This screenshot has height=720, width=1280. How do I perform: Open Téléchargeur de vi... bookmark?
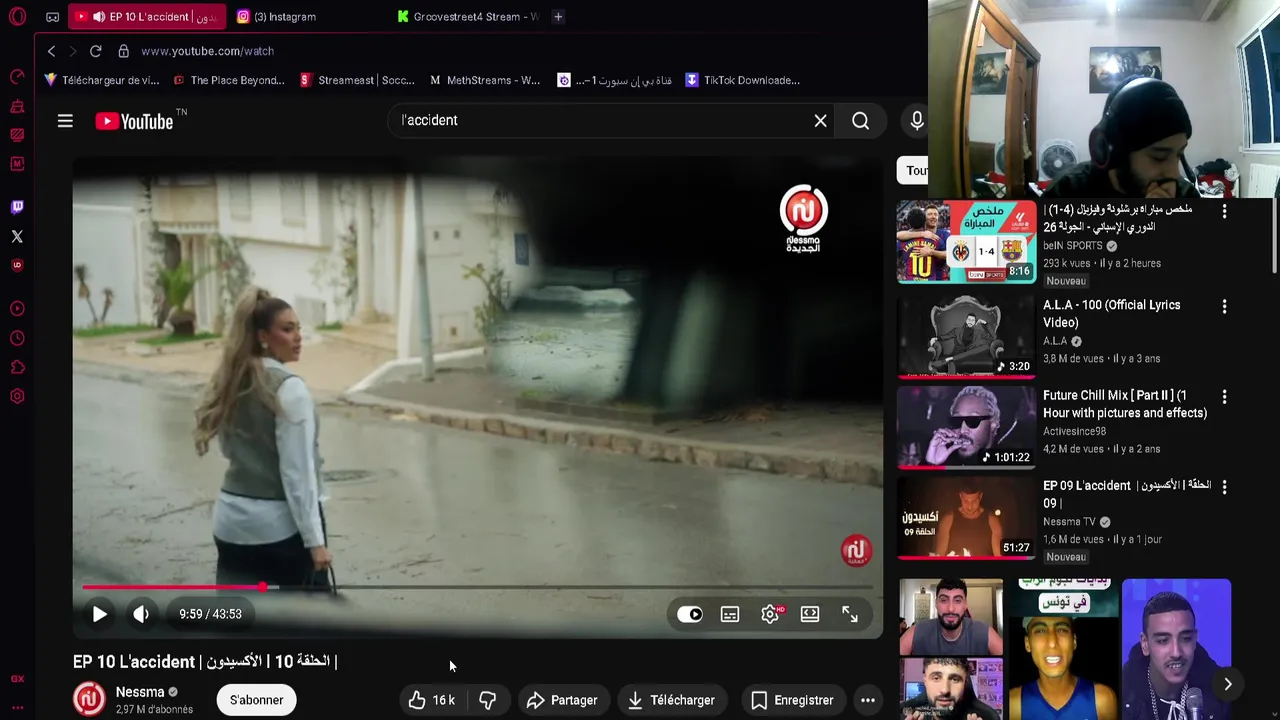101,80
